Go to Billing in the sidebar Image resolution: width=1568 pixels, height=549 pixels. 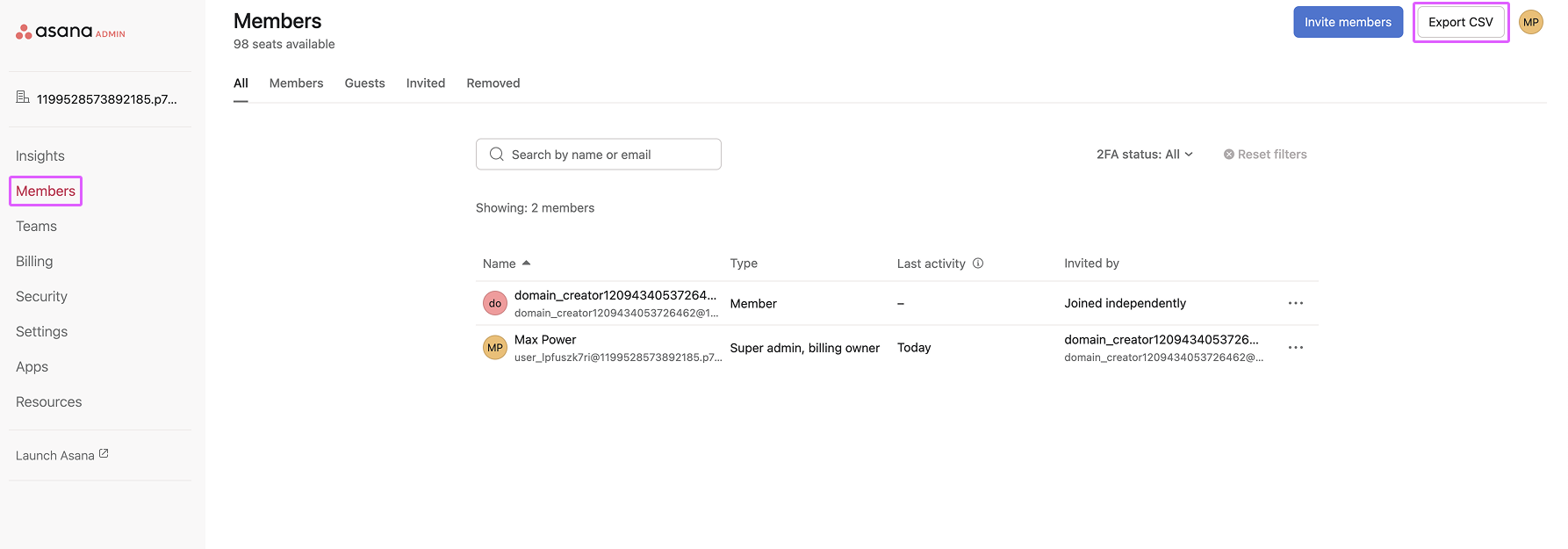point(34,262)
